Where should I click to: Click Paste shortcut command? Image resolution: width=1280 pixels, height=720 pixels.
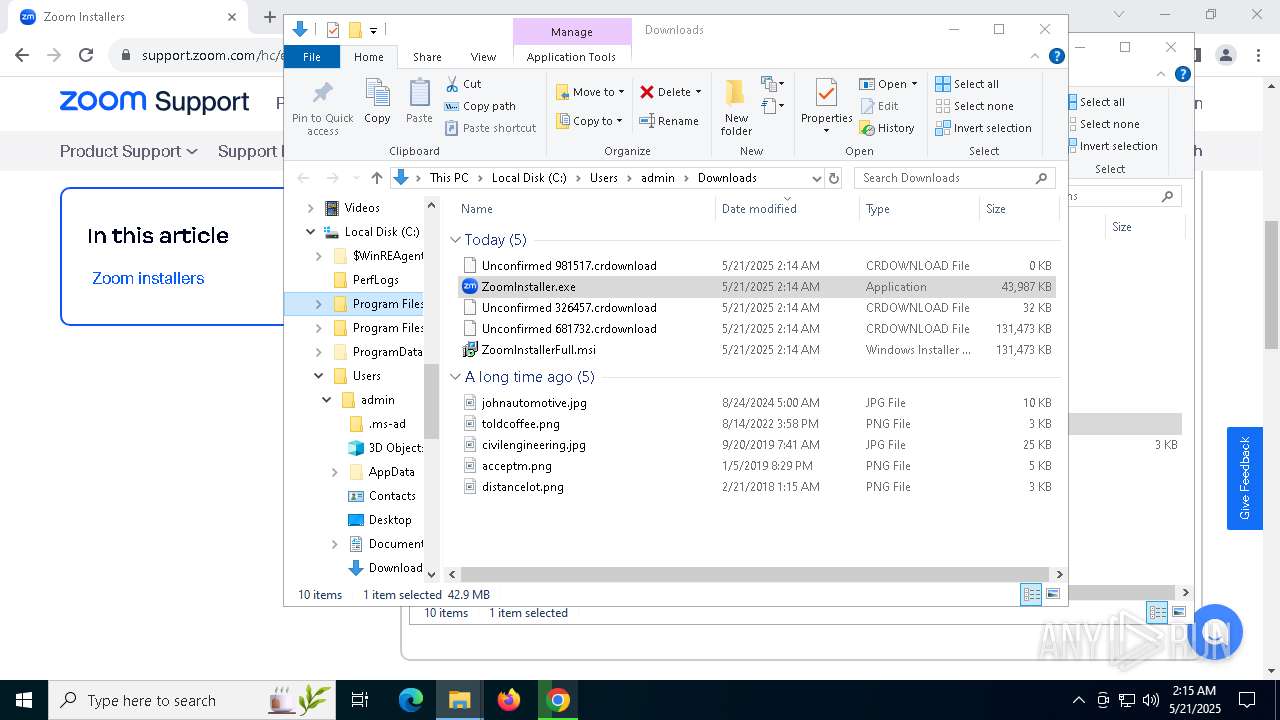click(x=490, y=128)
